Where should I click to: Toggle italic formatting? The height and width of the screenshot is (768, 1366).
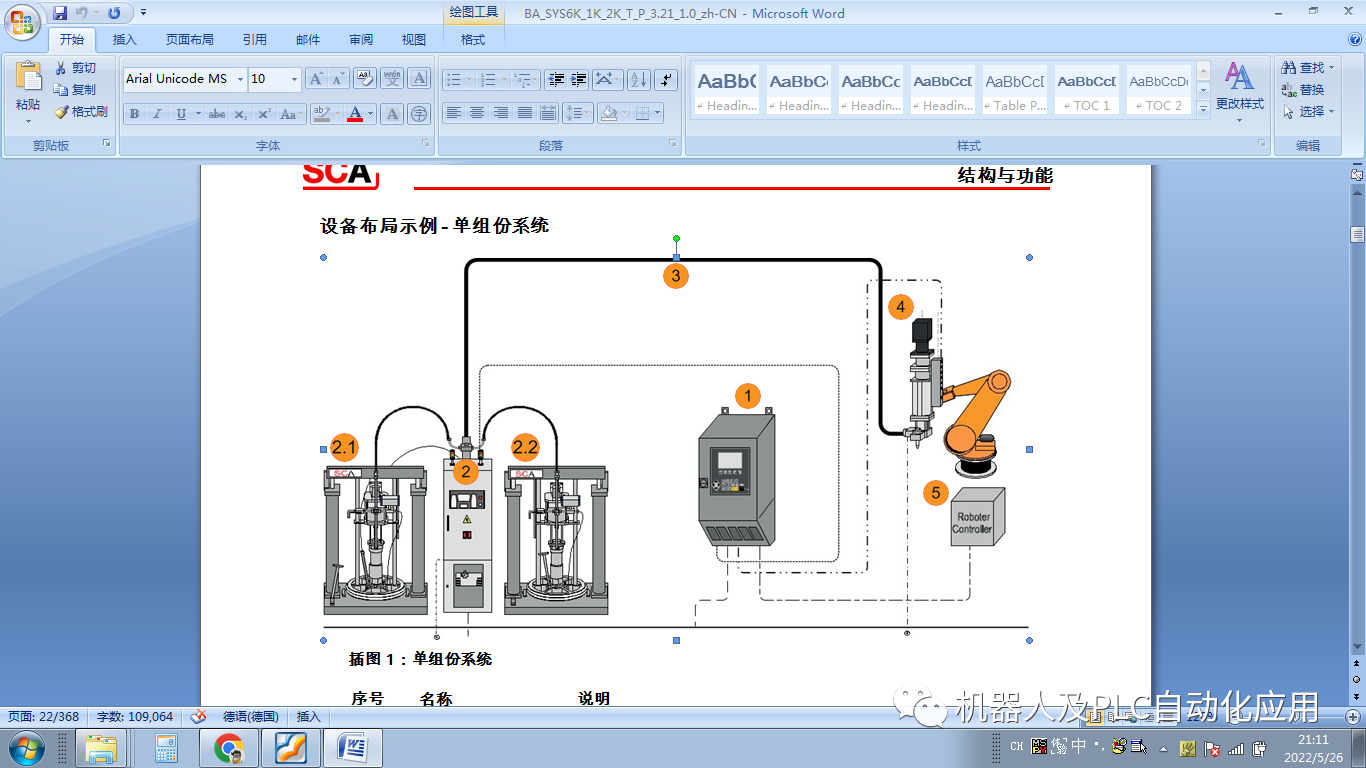(x=156, y=113)
